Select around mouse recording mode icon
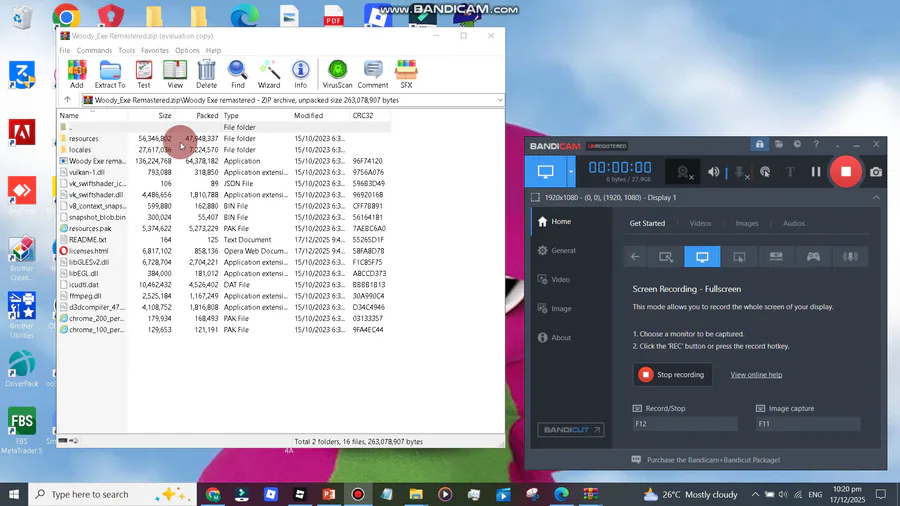This screenshot has width=900, height=506. pyautogui.click(x=739, y=256)
